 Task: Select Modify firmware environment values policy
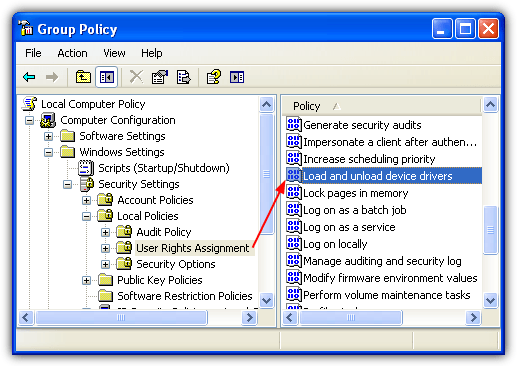(390, 278)
